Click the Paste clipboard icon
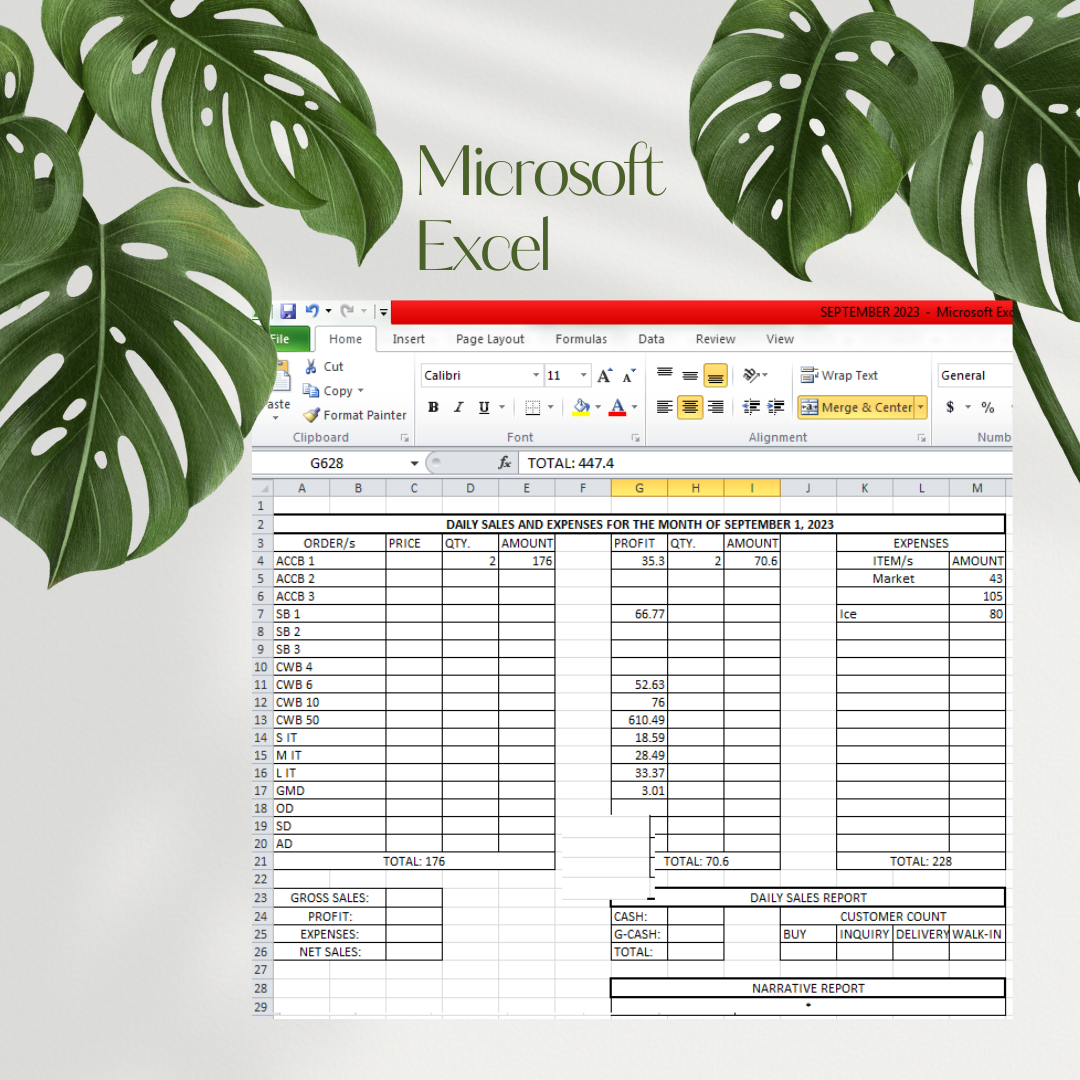 (282, 376)
